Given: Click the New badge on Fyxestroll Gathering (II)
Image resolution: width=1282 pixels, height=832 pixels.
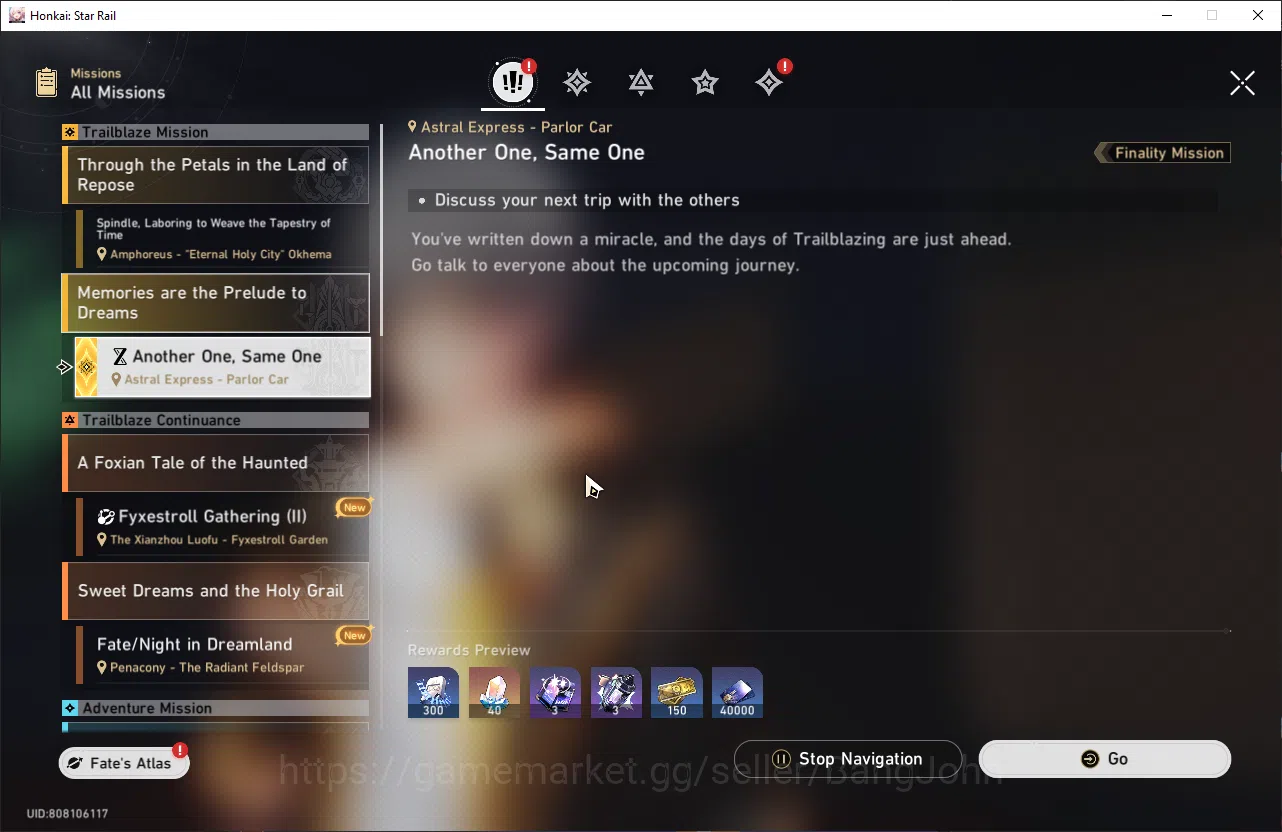Looking at the screenshot, I should (x=354, y=507).
